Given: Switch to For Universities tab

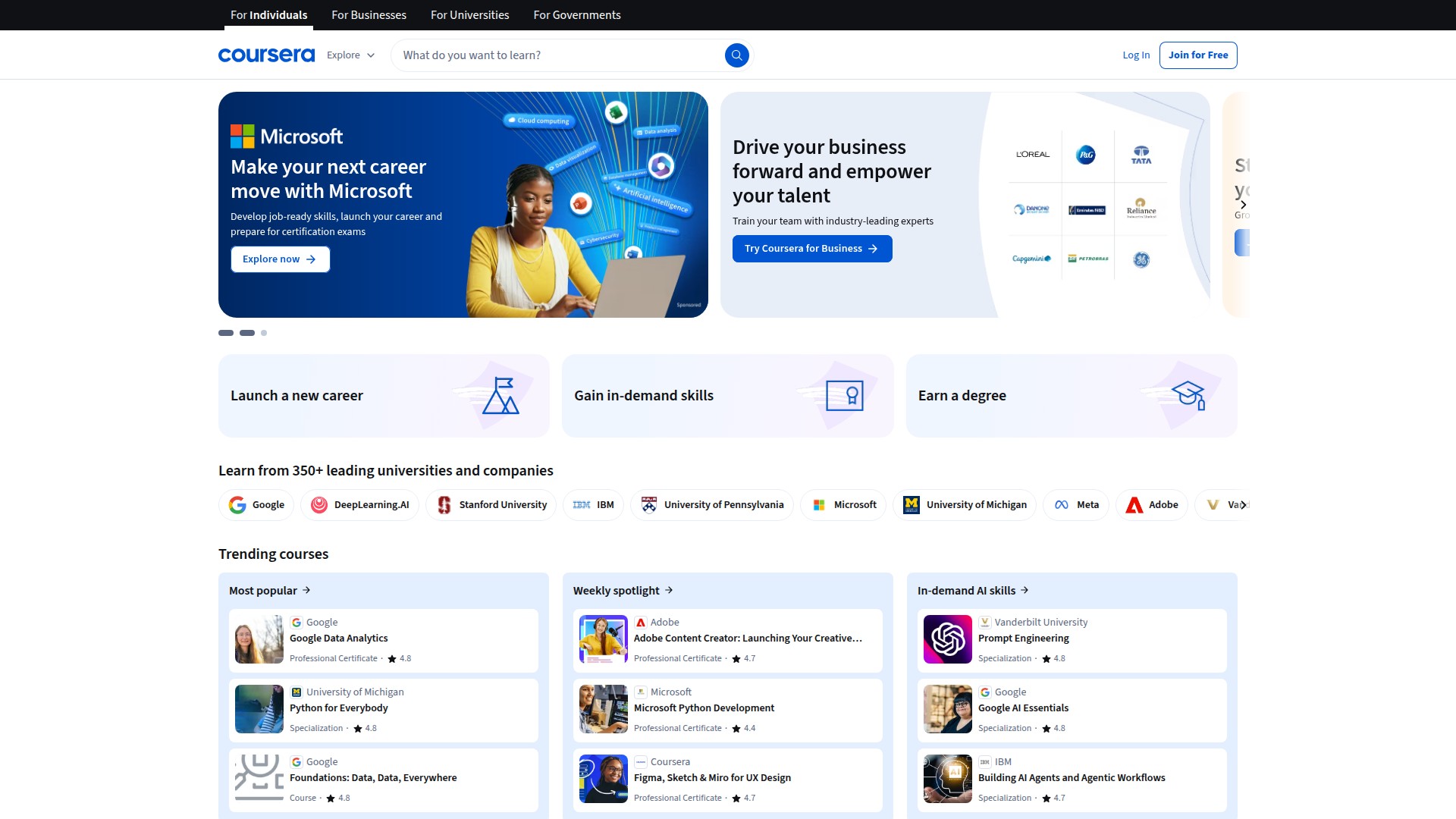Looking at the screenshot, I should [x=469, y=15].
